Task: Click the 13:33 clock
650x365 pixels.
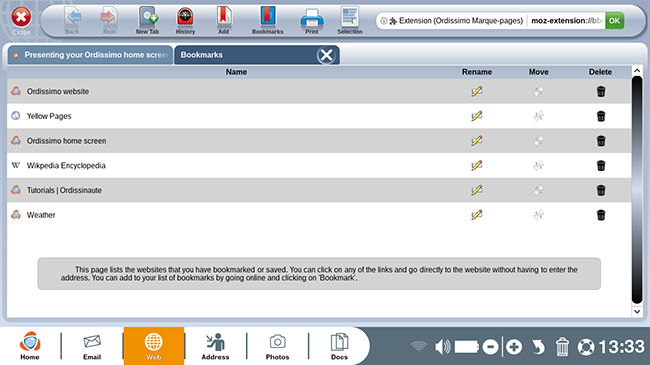Action: (622, 346)
